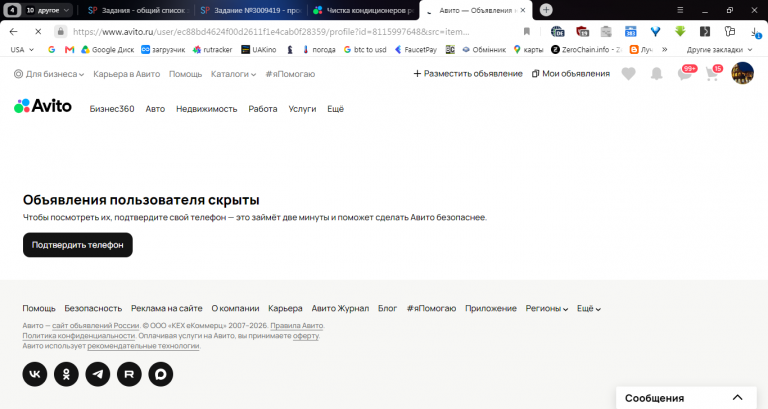
Task: Click Подтвердить телефон button
Action: [x=78, y=245]
